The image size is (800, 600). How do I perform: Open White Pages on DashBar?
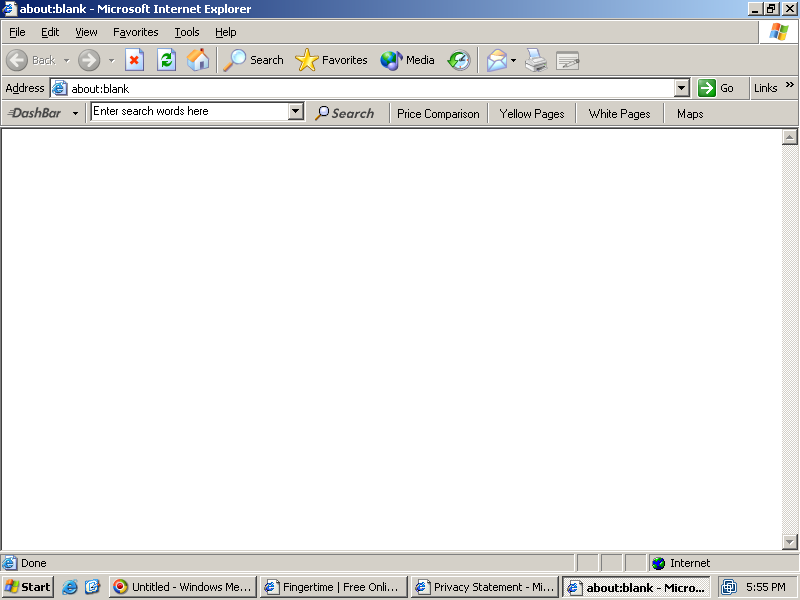(x=619, y=114)
